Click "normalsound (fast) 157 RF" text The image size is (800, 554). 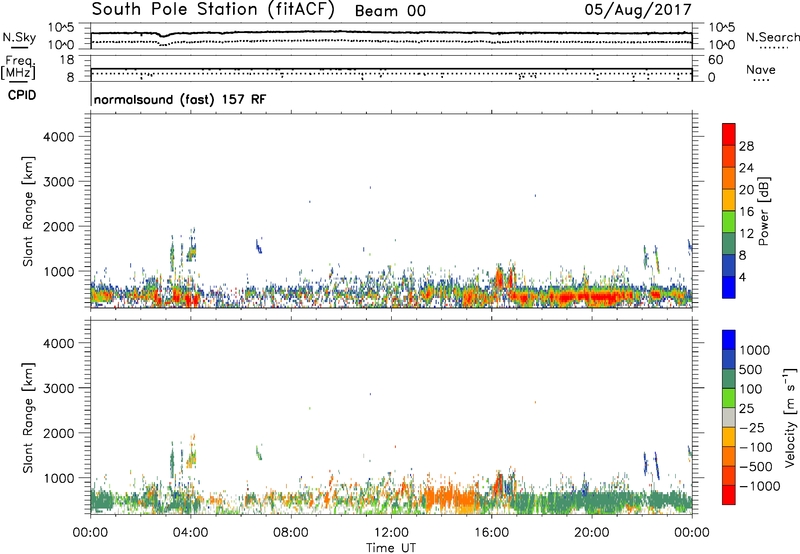click(x=180, y=99)
